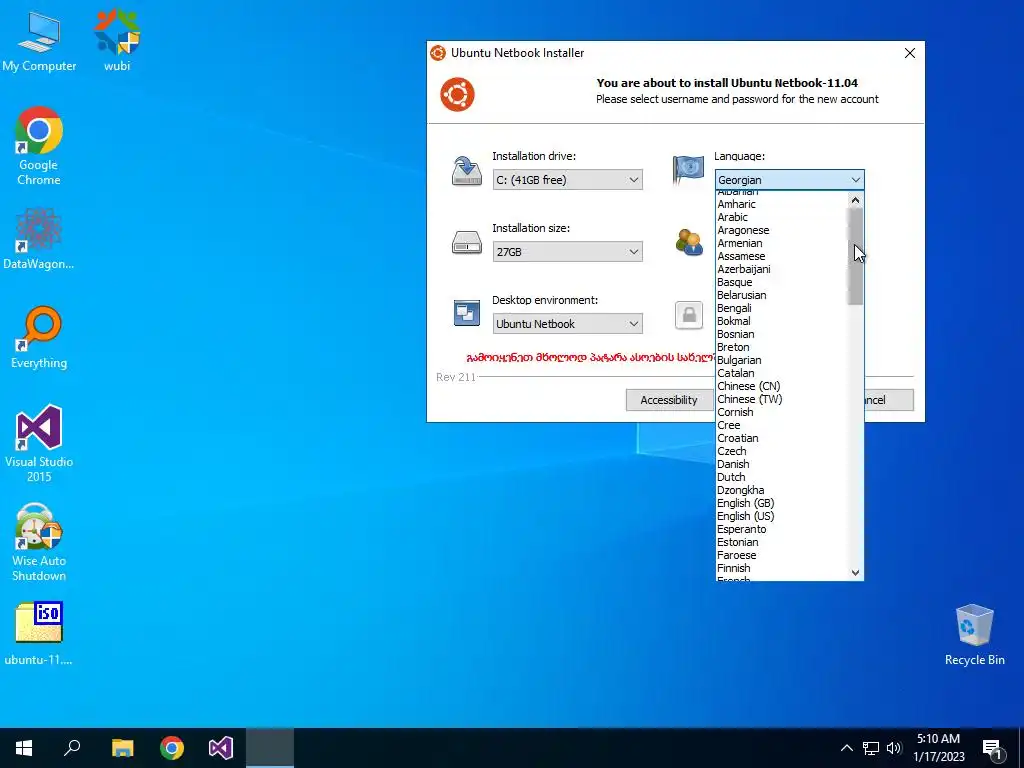Open Visual Studio from the taskbar
1024x768 pixels.
click(x=221, y=748)
